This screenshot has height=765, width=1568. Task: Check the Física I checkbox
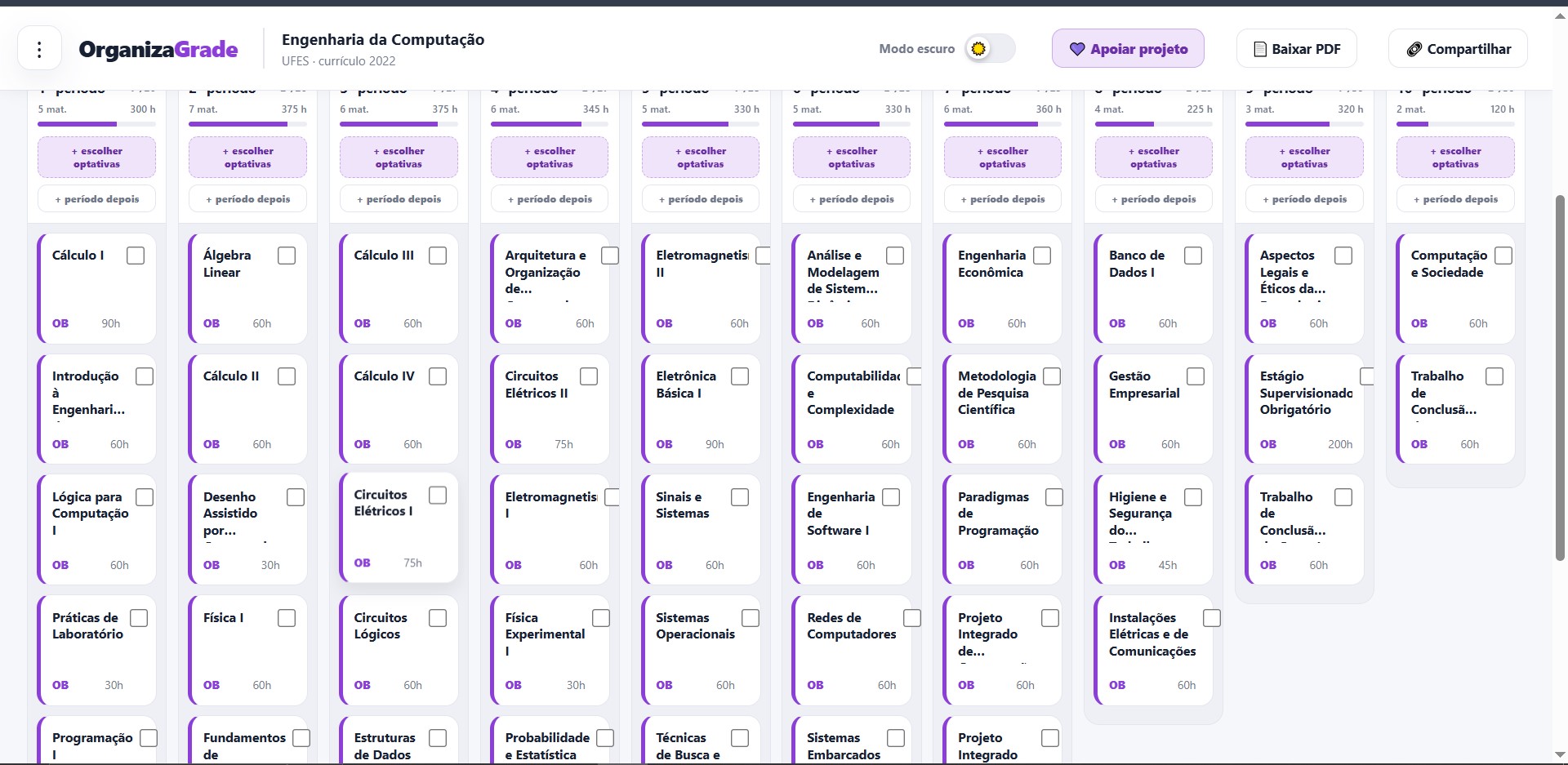coord(287,618)
